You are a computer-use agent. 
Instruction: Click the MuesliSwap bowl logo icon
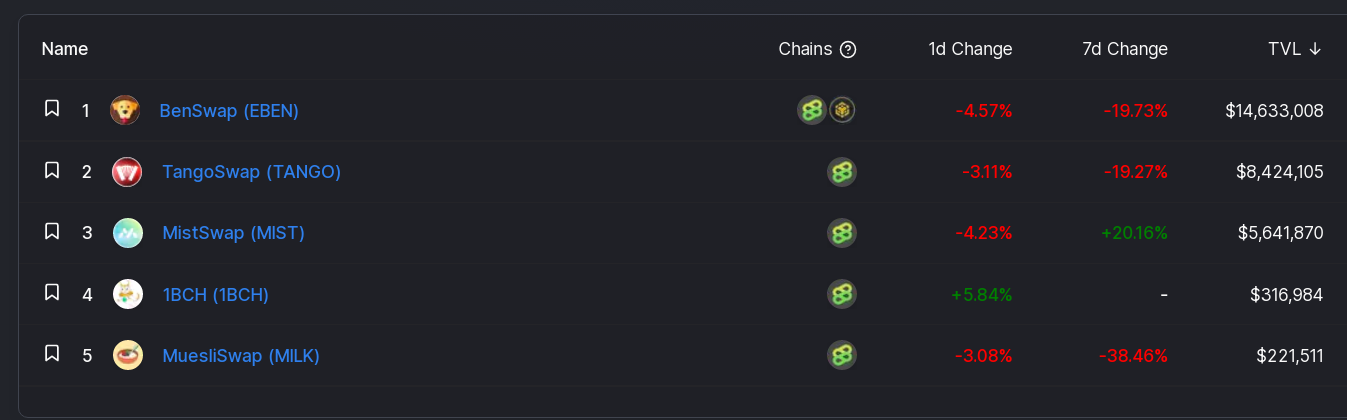127,355
